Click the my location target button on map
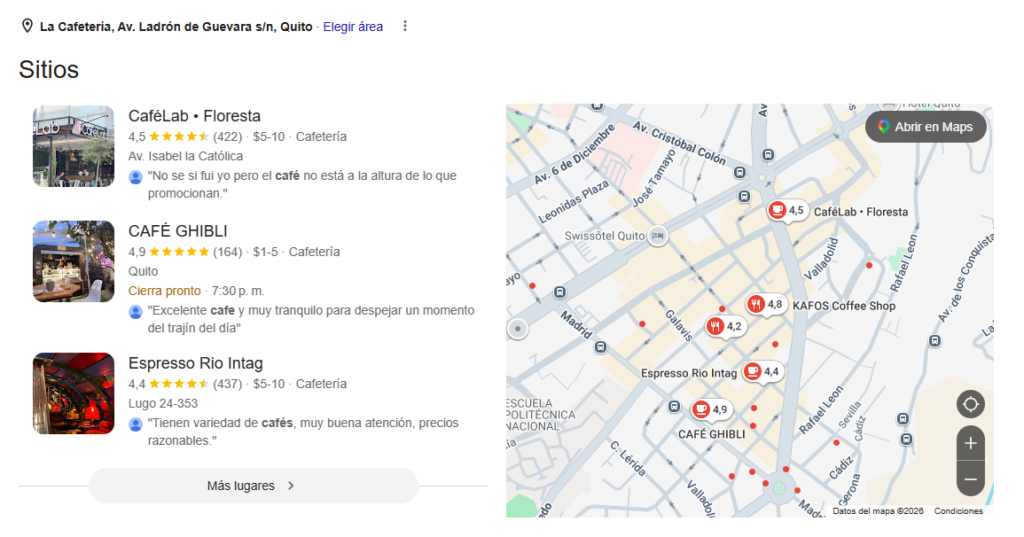Viewport: 1024px width, 537px height. pyautogui.click(x=970, y=404)
